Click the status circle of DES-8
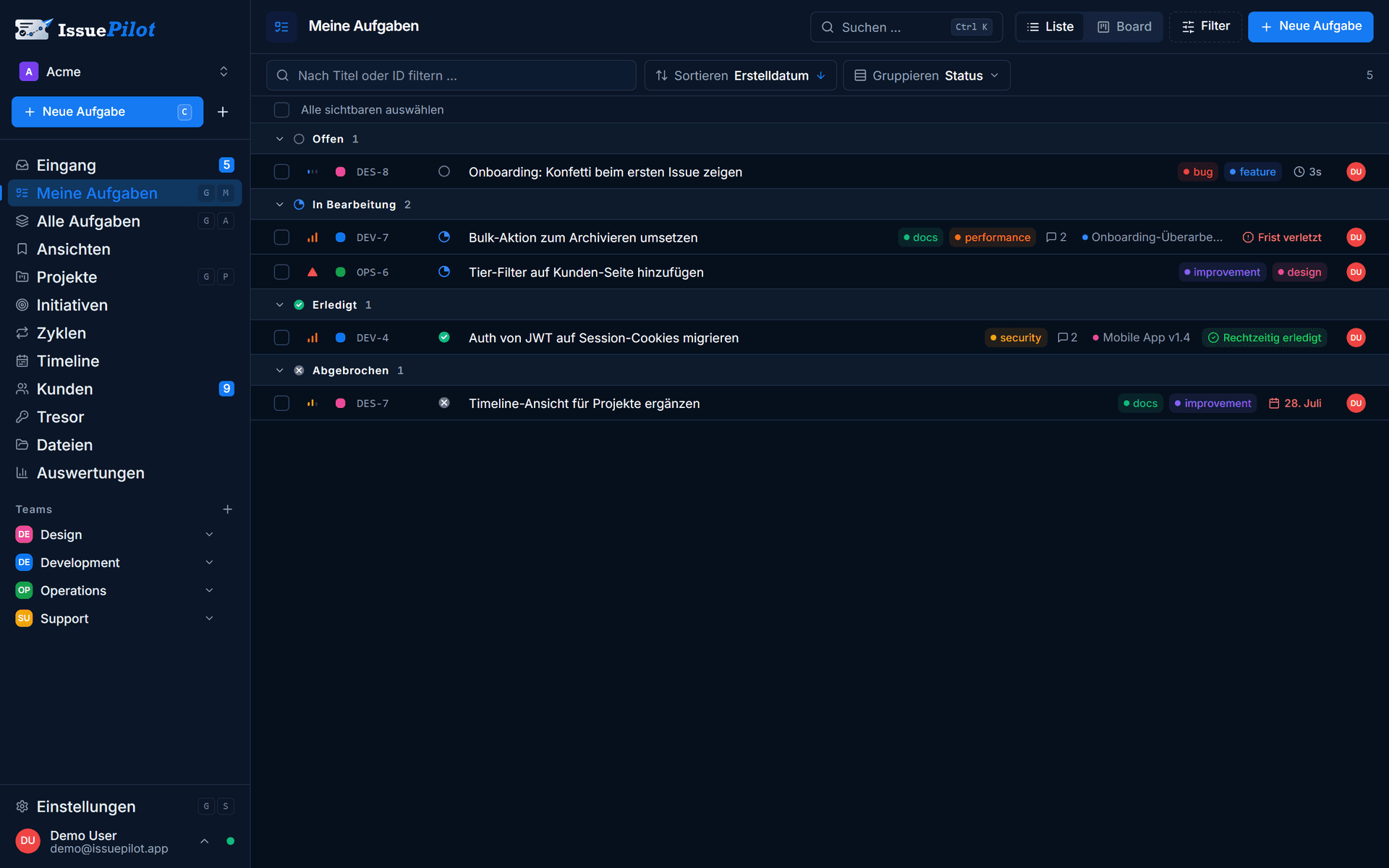This screenshot has width=1389, height=868. 444,172
